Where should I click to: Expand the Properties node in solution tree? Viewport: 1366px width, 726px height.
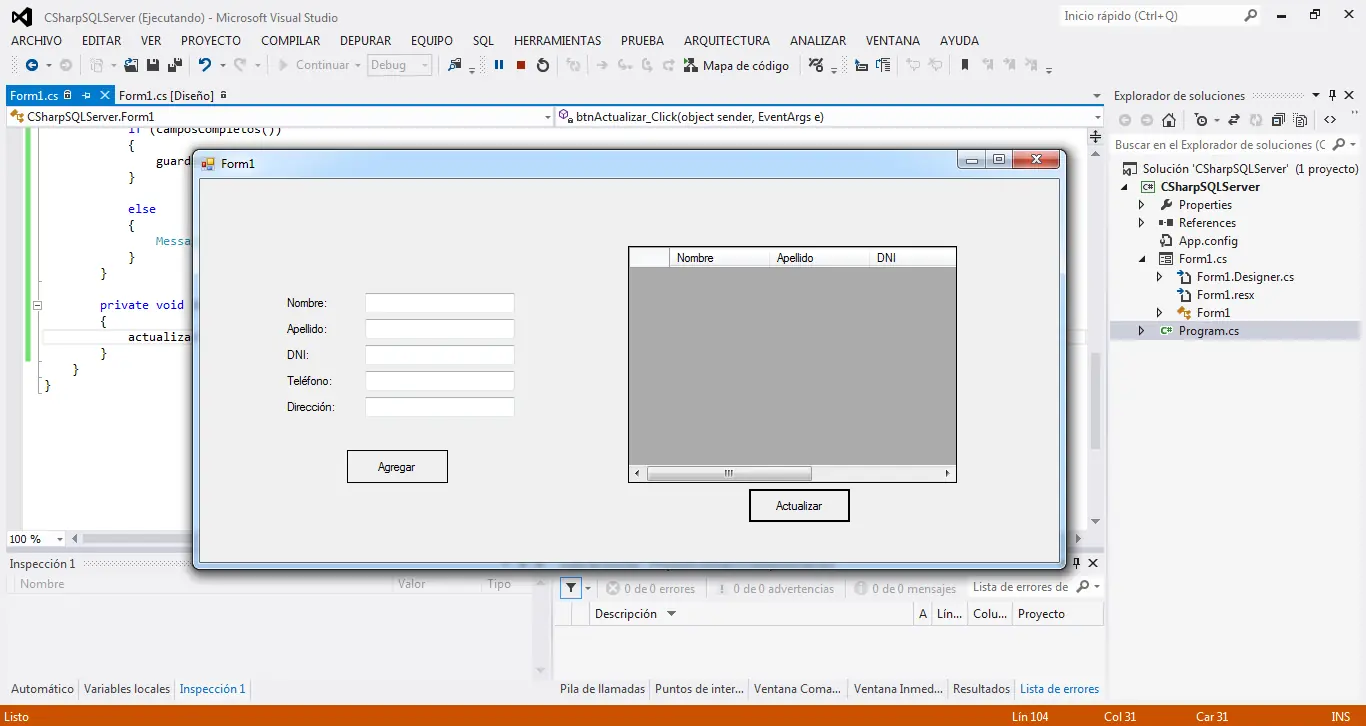pos(1141,205)
